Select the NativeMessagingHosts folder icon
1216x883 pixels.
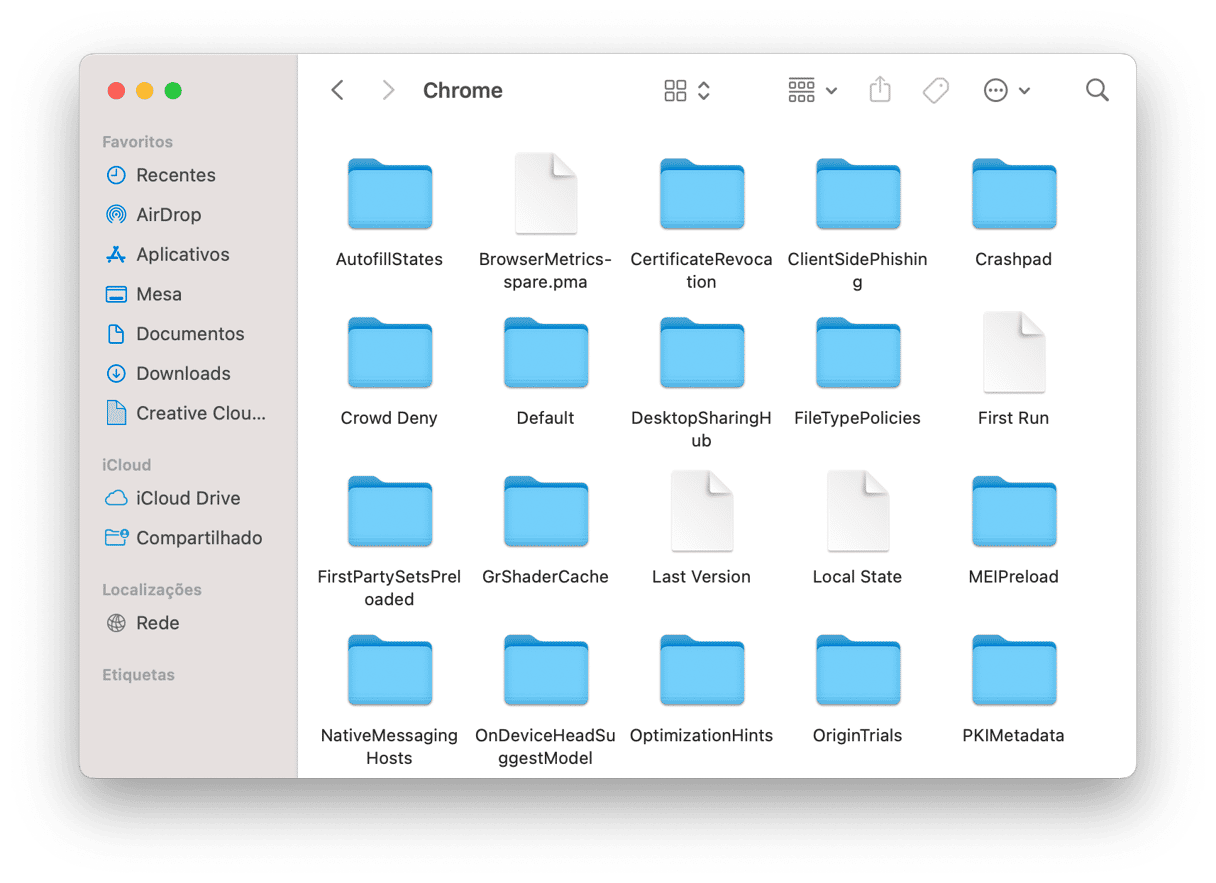390,670
